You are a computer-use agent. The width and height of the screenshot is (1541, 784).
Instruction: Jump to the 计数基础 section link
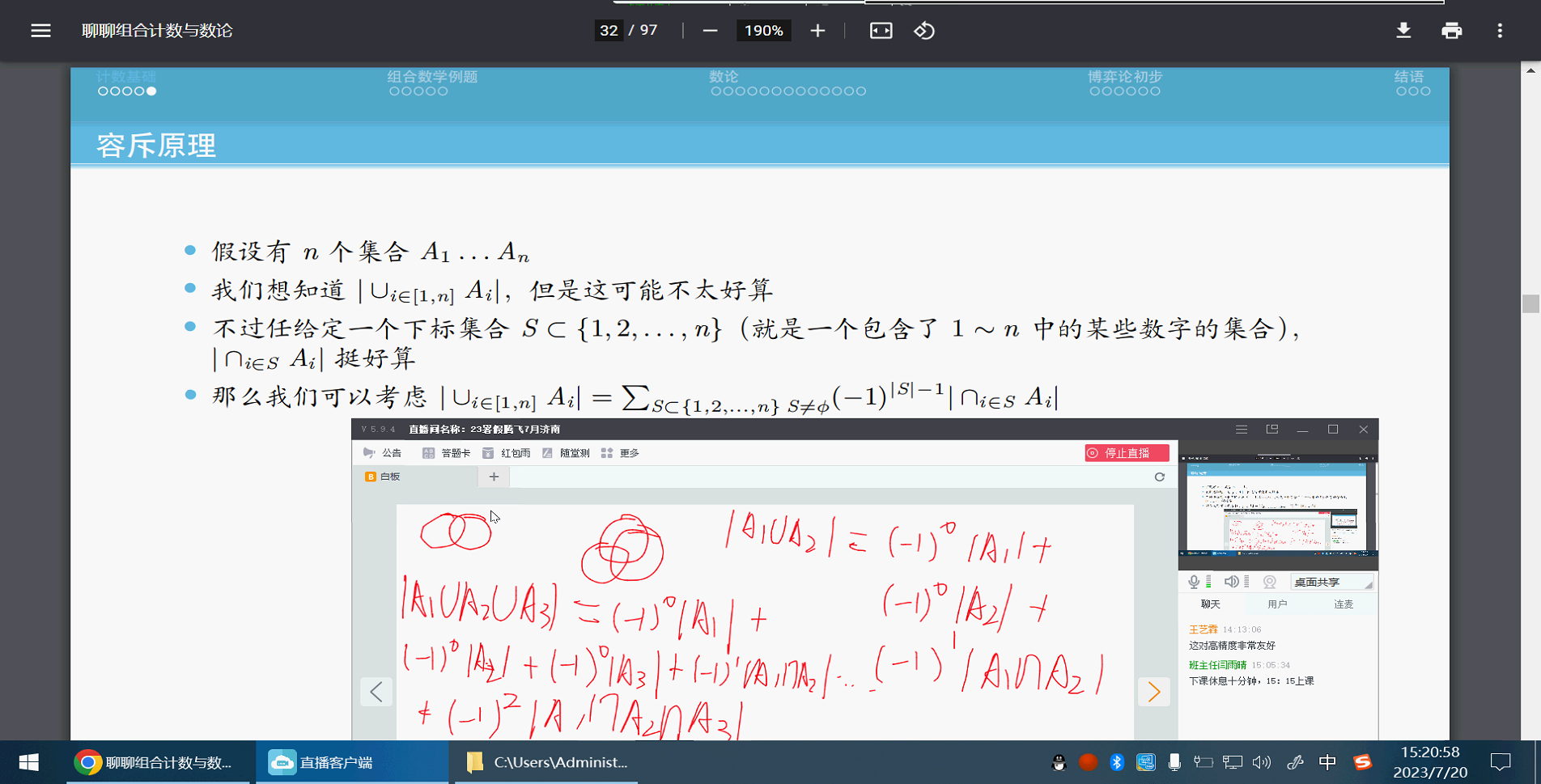(125, 76)
